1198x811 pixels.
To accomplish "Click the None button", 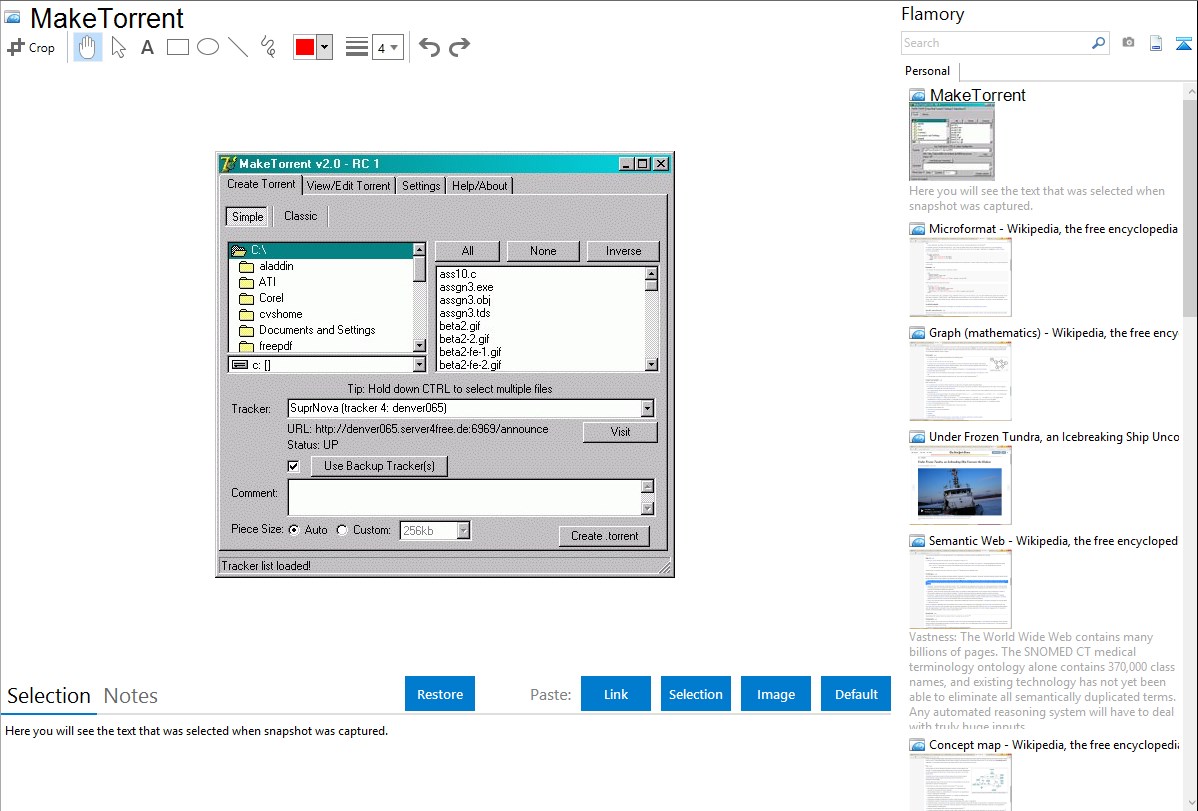I will pos(543,251).
